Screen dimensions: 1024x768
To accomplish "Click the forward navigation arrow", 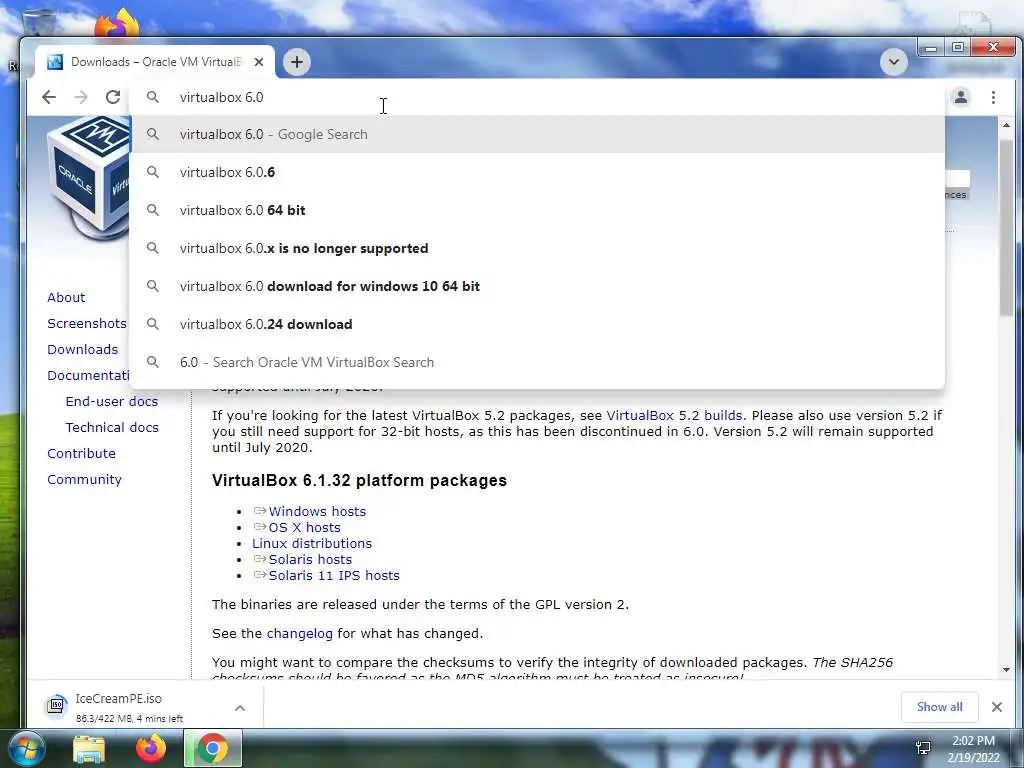I will point(80,97).
